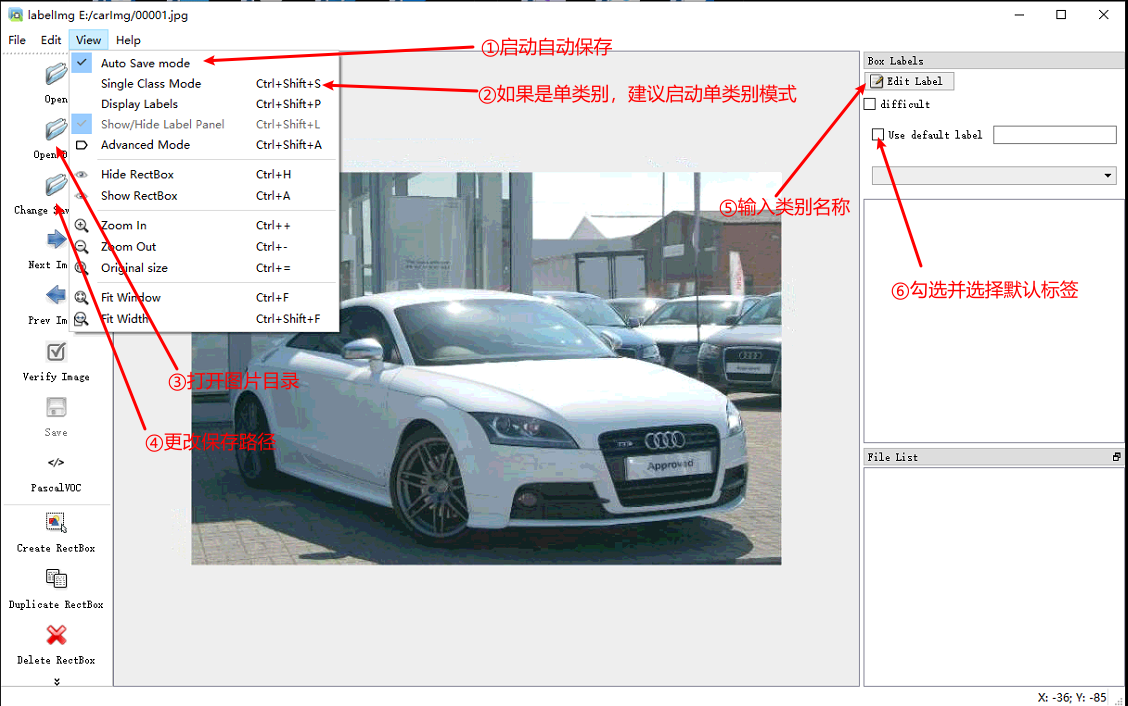The height and width of the screenshot is (706, 1128).
Task: Choose Show RectBox from View menu
Action: click(x=204, y=196)
